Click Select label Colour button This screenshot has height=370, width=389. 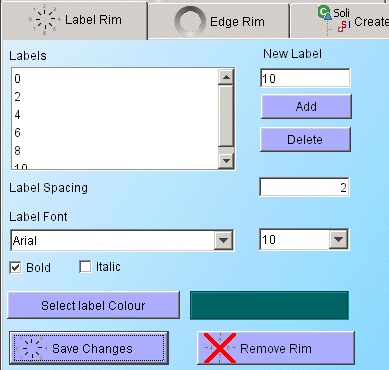pos(93,305)
